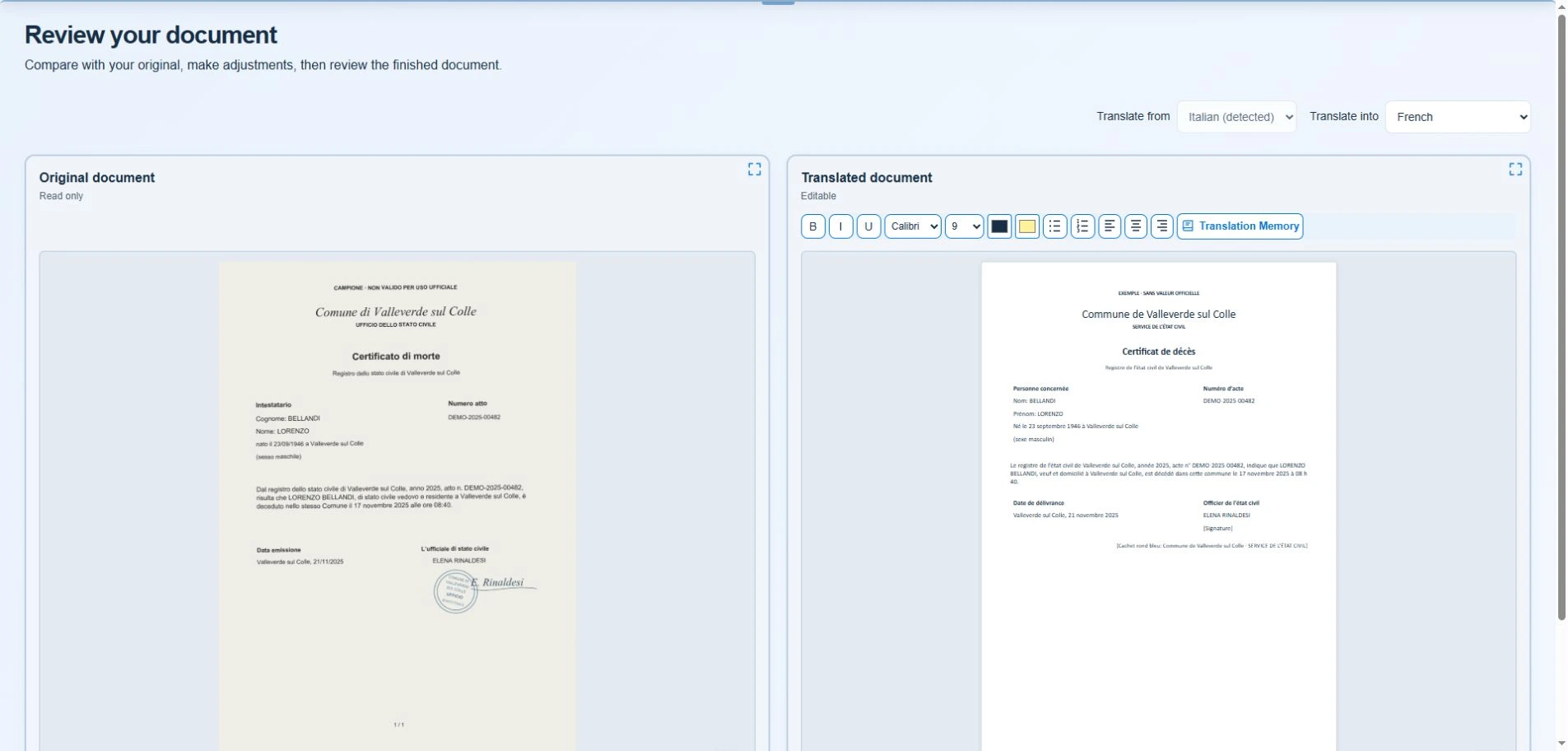Click the 'Review your document' heading
The width and height of the screenshot is (1568, 751).
(x=151, y=35)
